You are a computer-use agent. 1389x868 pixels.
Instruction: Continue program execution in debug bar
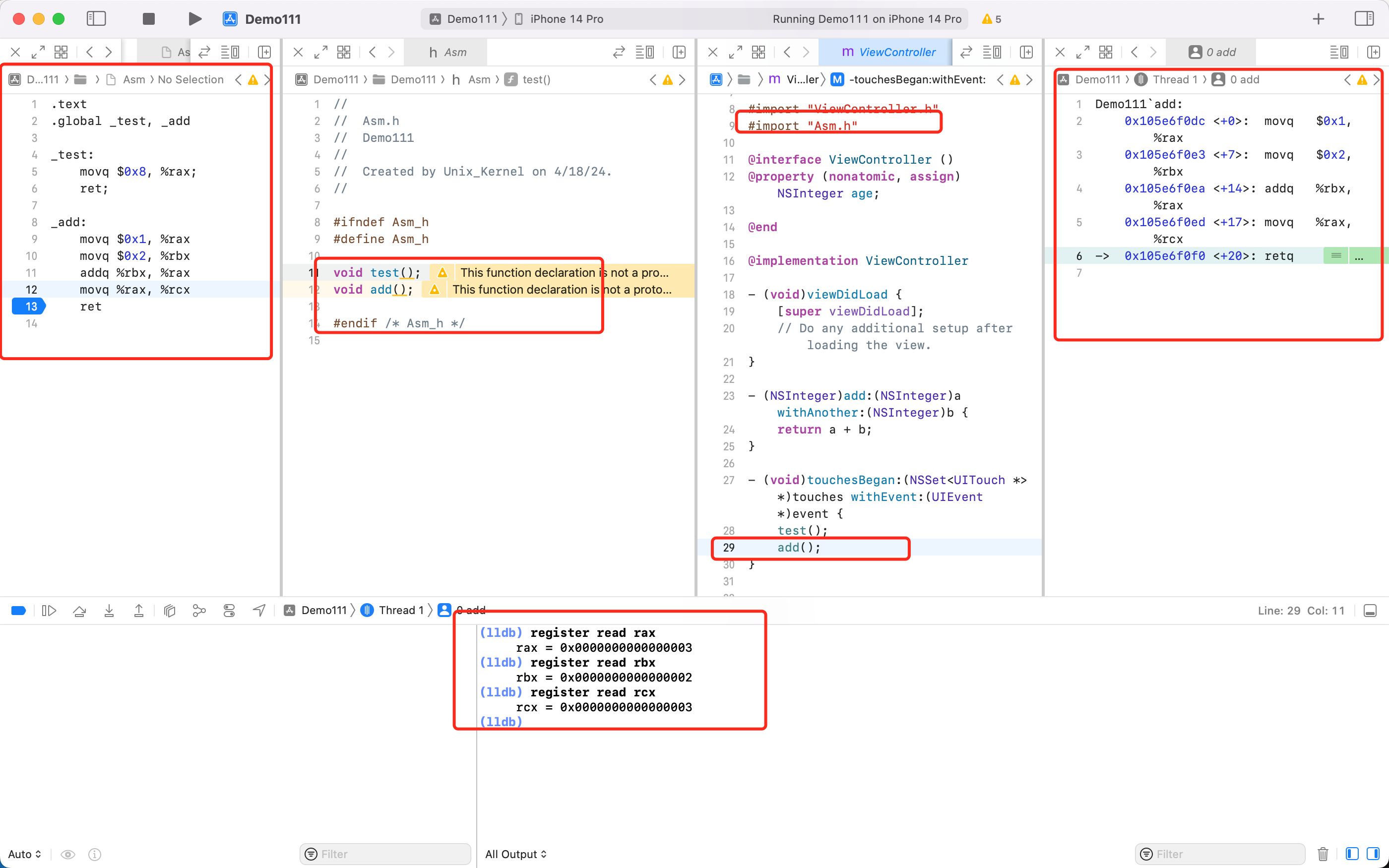point(50,611)
